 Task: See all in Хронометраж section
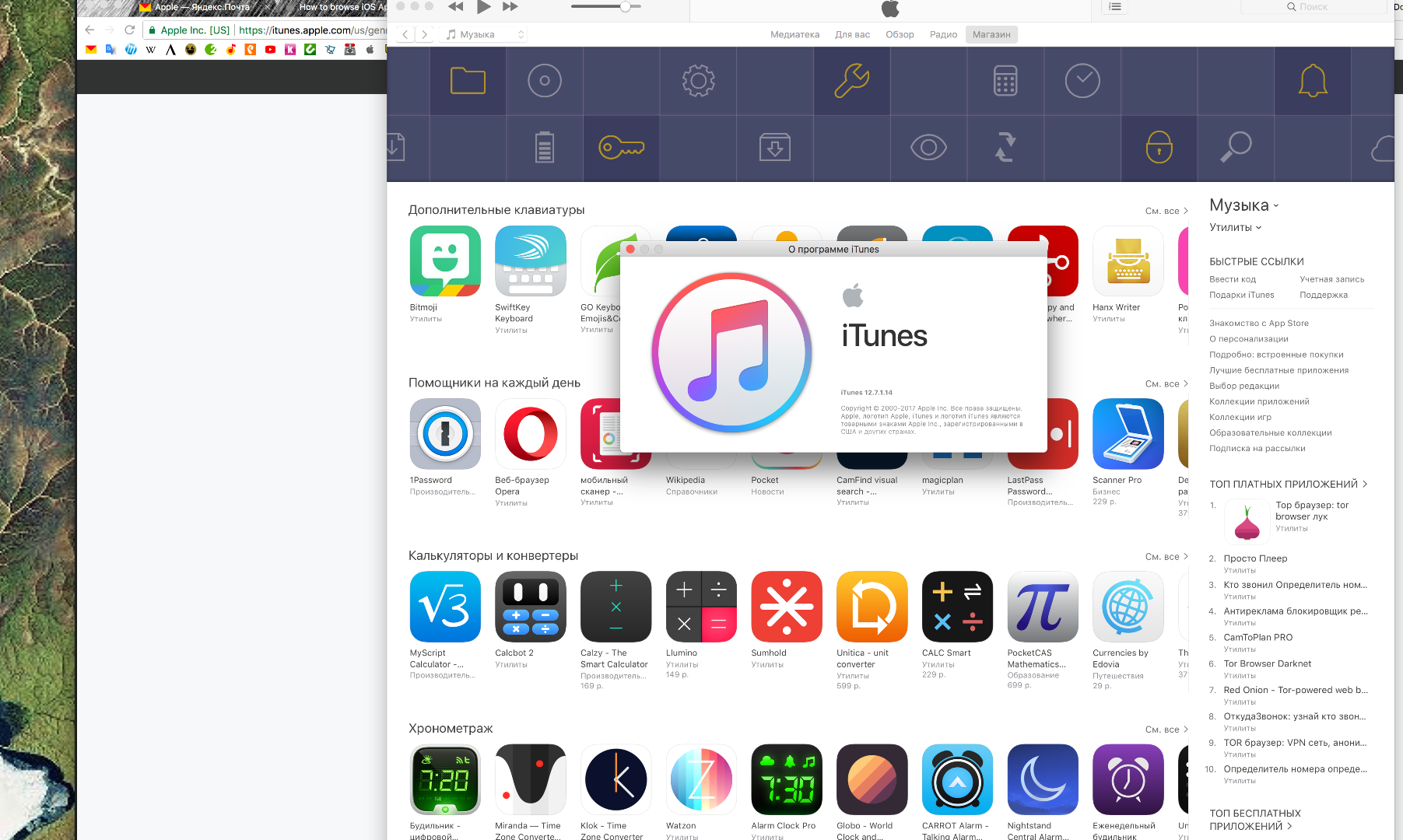tap(1166, 730)
